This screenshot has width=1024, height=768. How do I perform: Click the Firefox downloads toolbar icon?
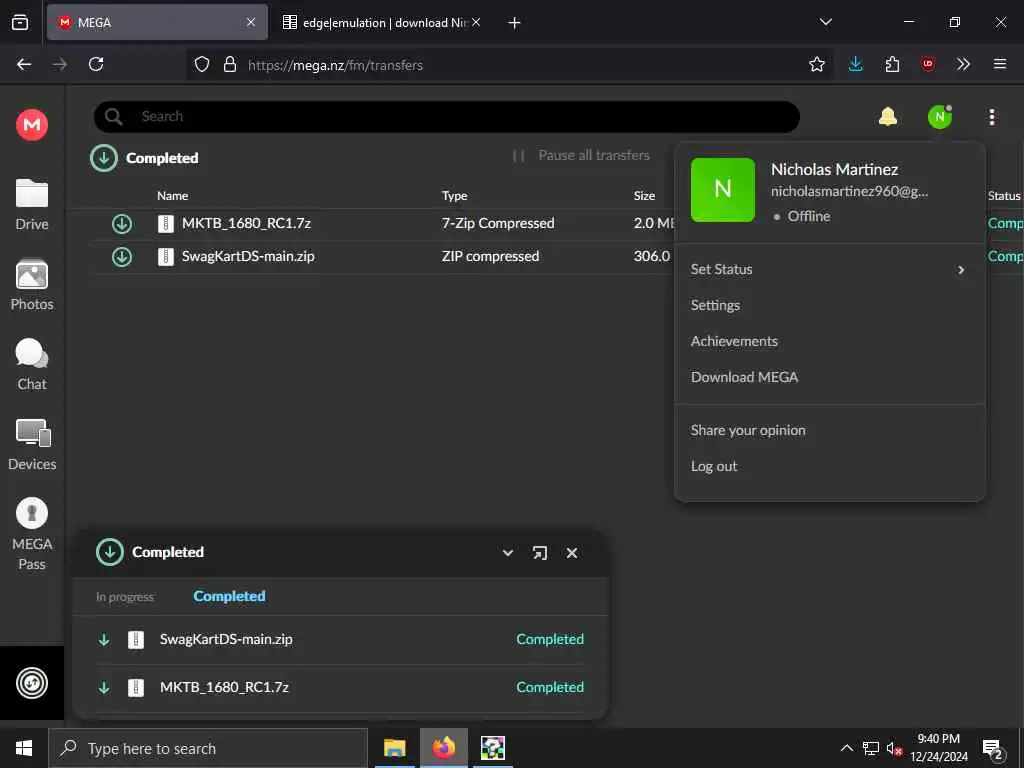[x=856, y=64]
